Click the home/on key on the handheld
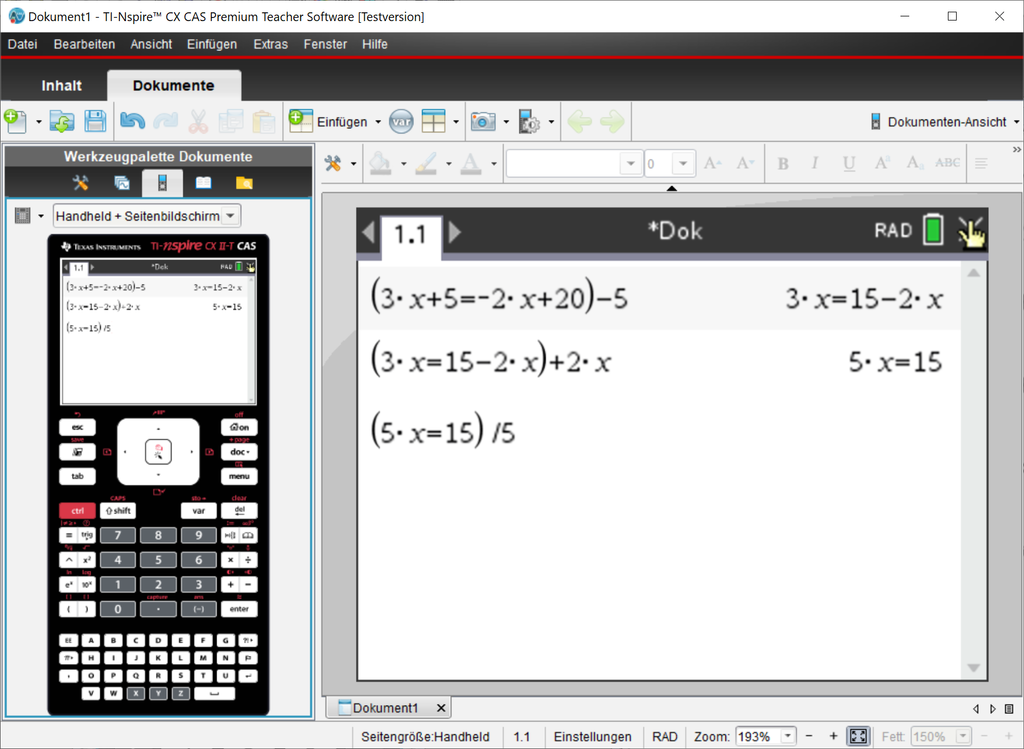This screenshot has height=749, width=1024. point(239,427)
